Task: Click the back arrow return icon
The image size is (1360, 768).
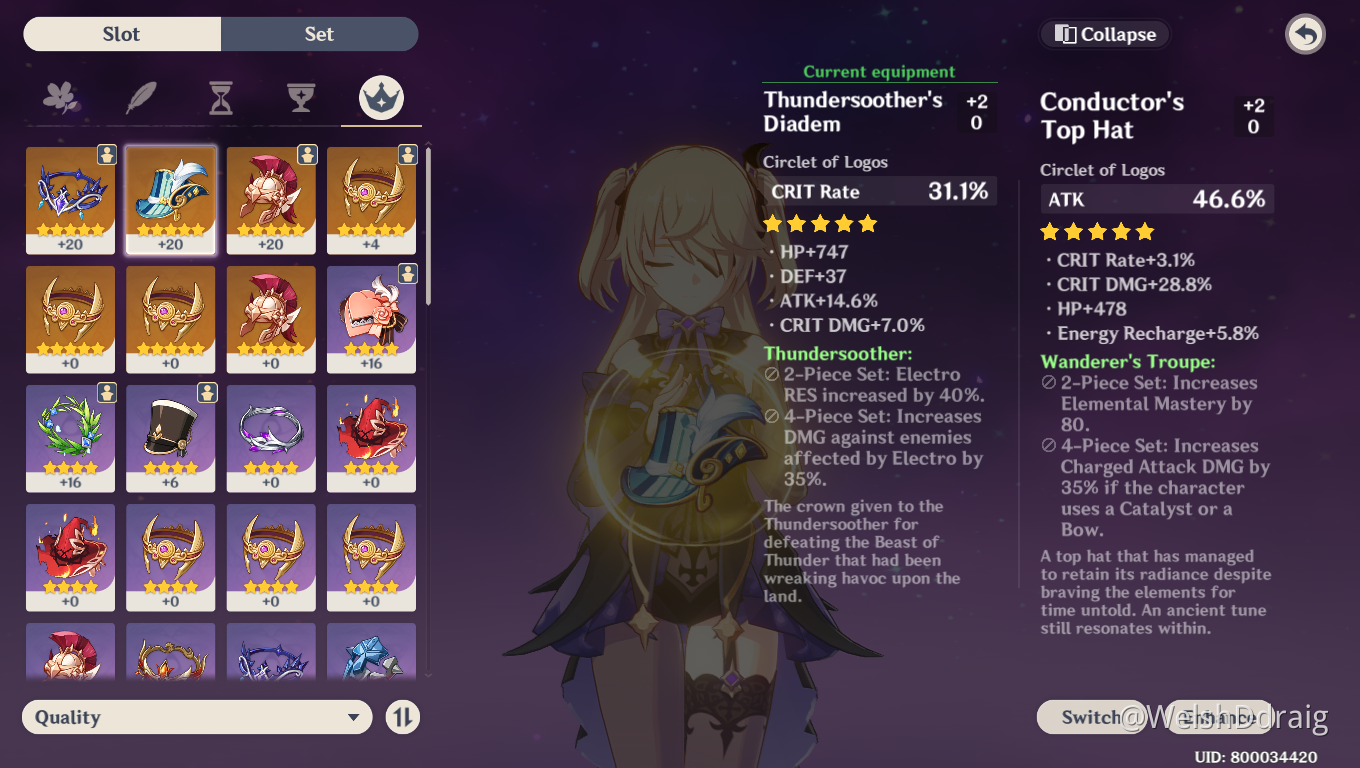Action: point(1305,34)
